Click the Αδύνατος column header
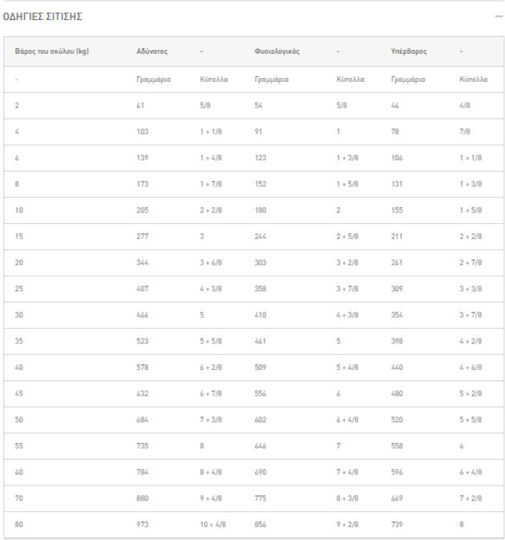The height and width of the screenshot is (540, 505). [x=152, y=51]
